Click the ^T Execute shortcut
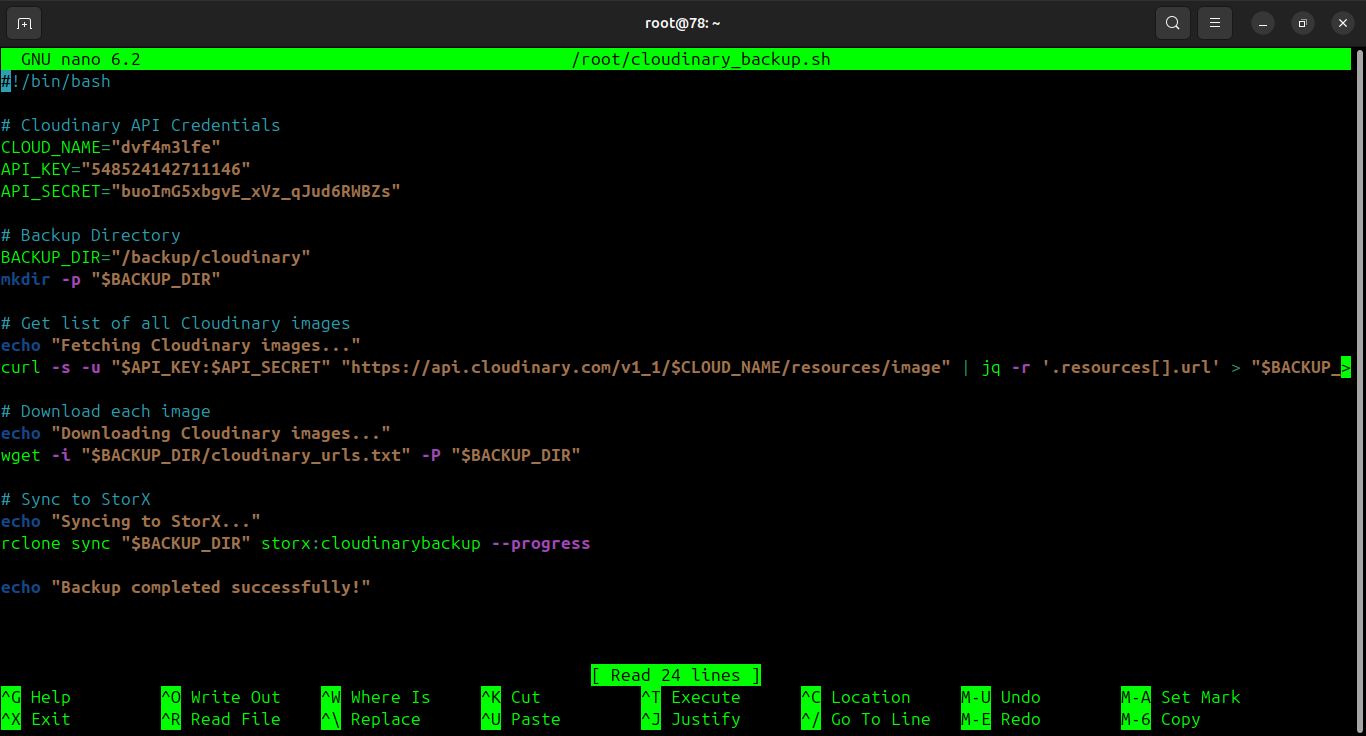The height and width of the screenshot is (736, 1366). click(691, 697)
